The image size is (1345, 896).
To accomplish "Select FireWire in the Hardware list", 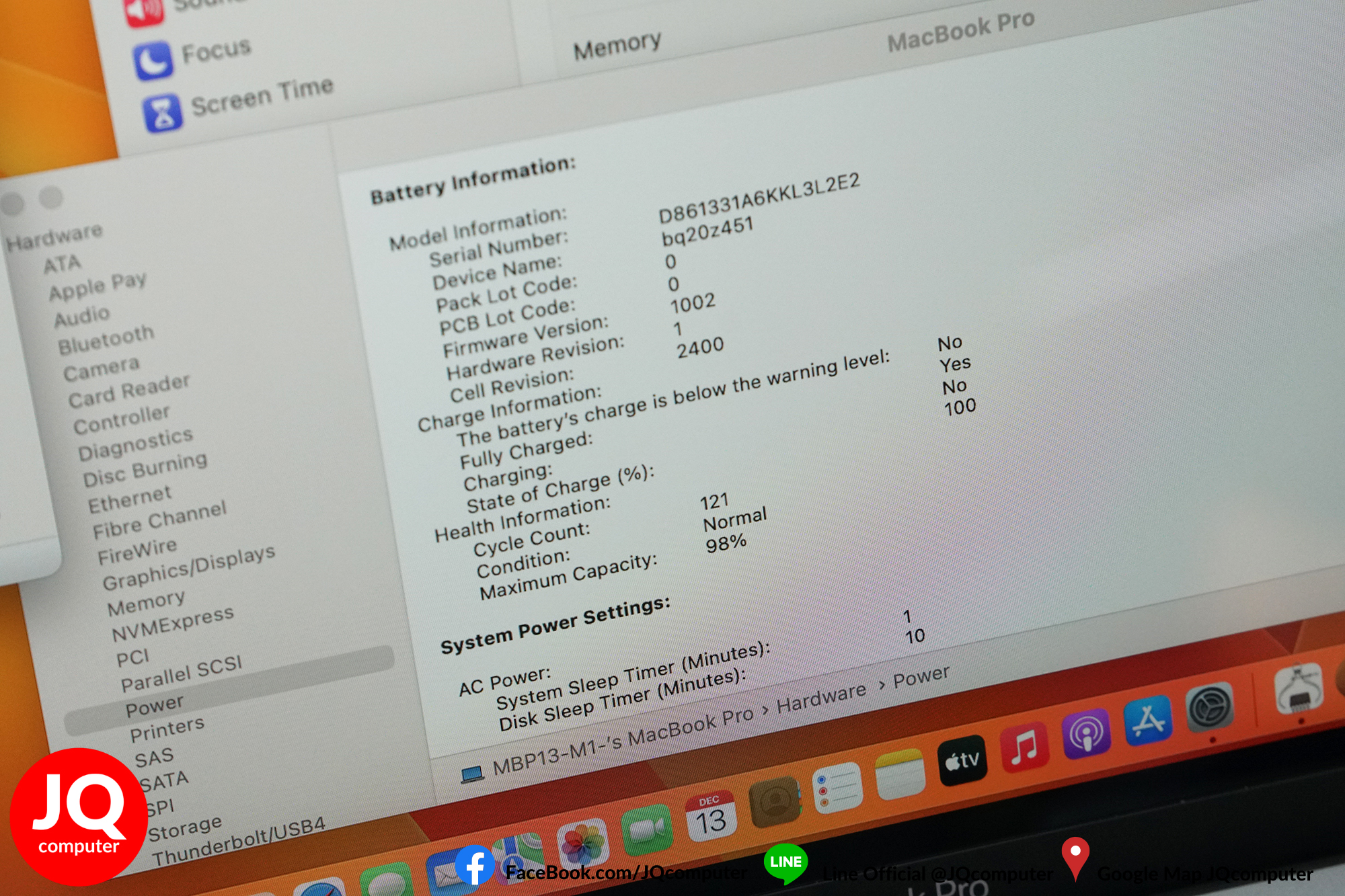I will coord(137,552).
